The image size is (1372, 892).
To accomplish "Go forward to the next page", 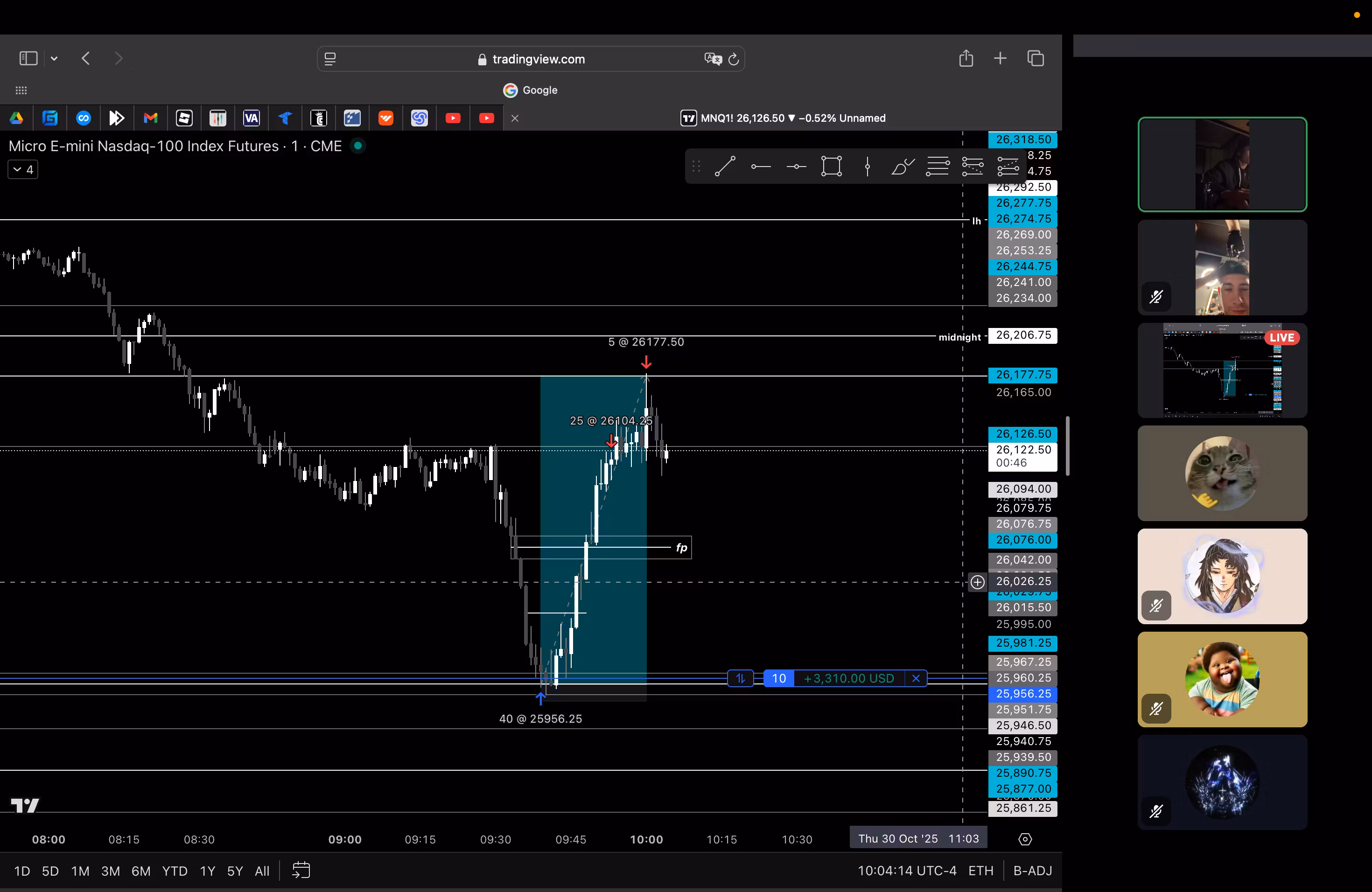I will pyautogui.click(x=119, y=58).
